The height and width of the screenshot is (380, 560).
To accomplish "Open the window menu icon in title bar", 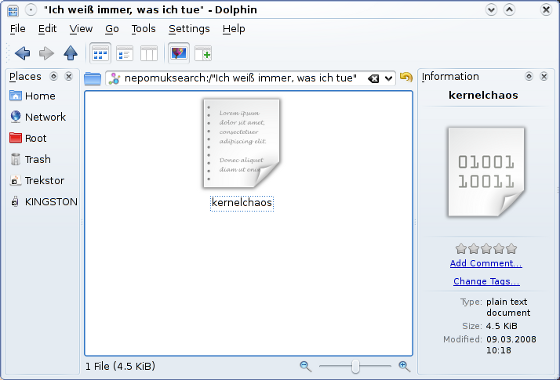I will click(13, 10).
